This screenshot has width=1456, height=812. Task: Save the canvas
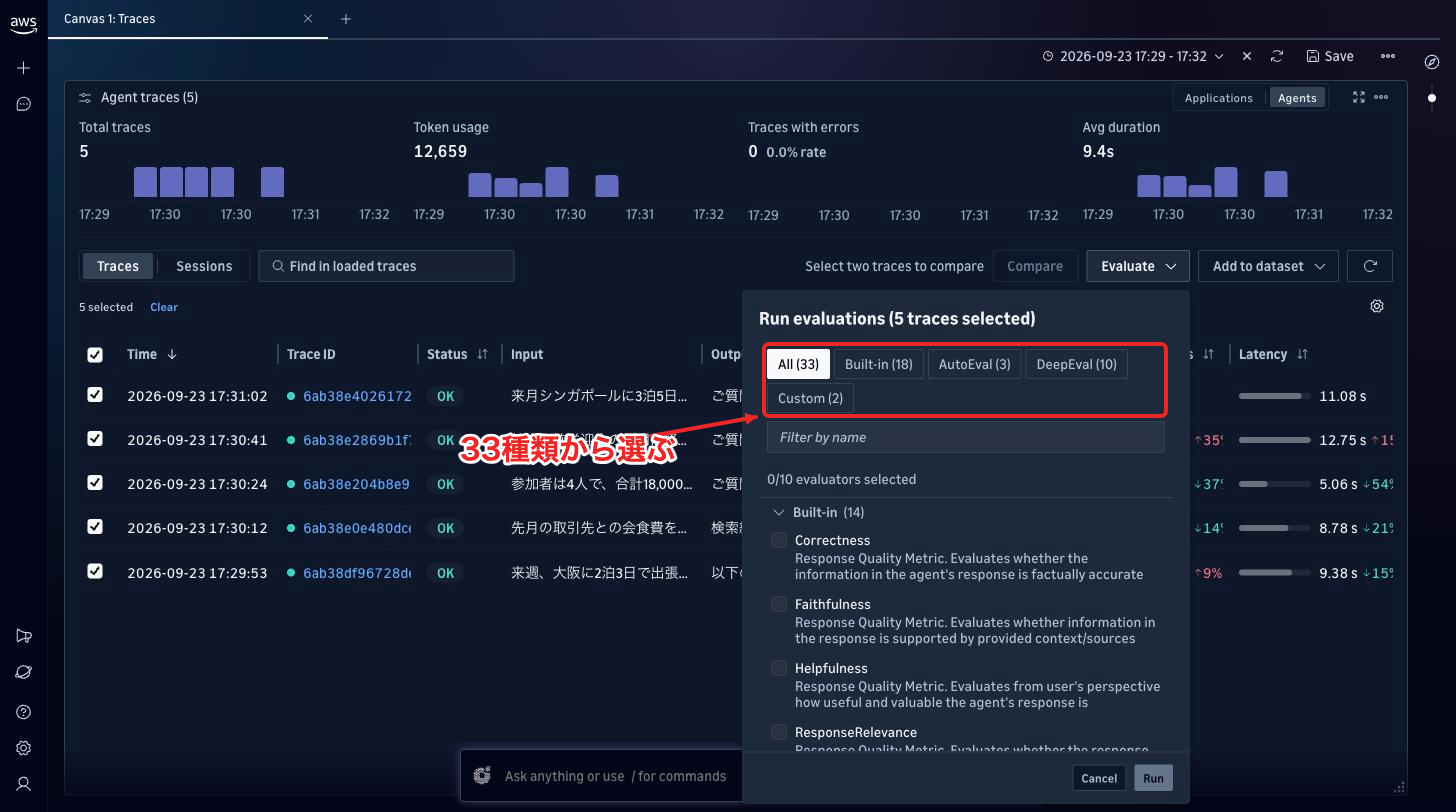click(x=1330, y=57)
